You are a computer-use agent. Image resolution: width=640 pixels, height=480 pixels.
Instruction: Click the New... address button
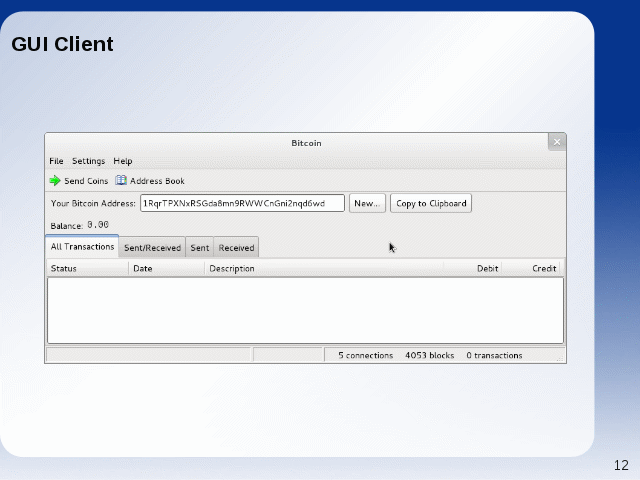(367, 203)
